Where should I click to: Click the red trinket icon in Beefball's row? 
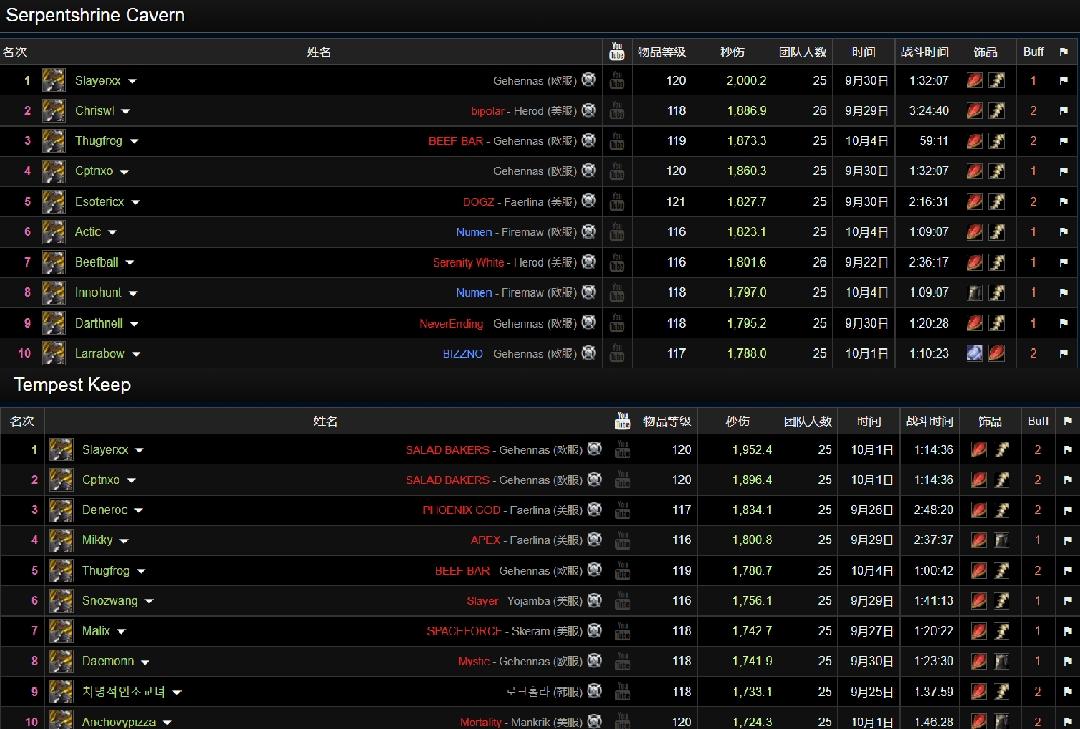coord(975,263)
